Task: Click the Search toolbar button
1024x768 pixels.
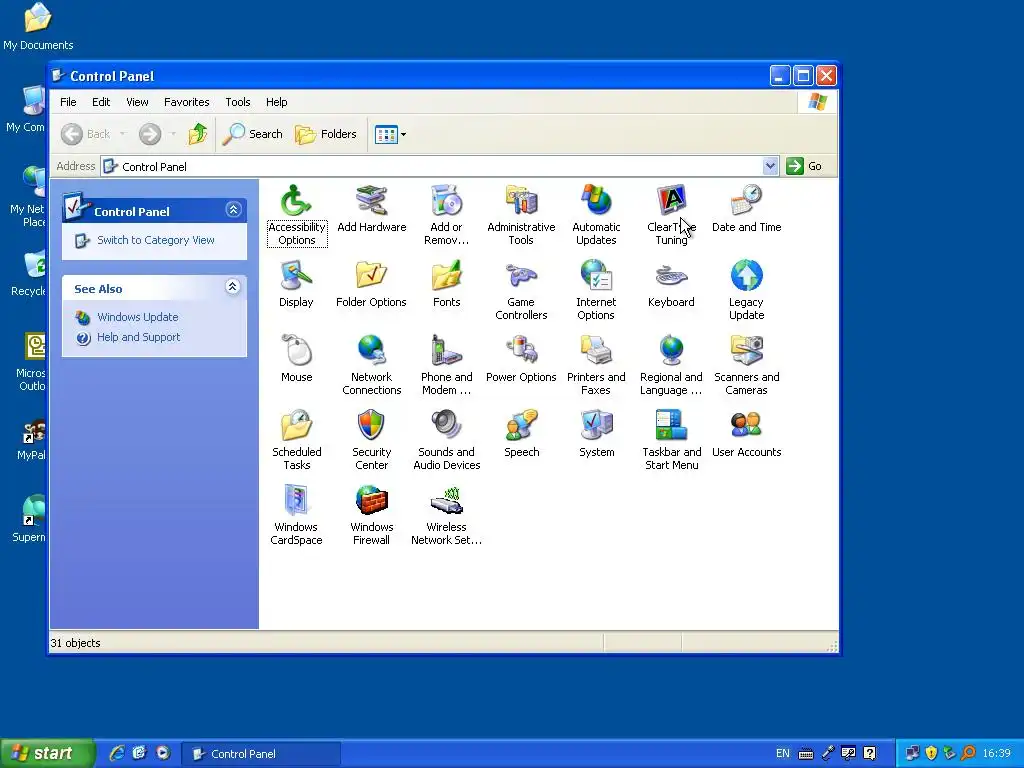Action: tap(253, 135)
